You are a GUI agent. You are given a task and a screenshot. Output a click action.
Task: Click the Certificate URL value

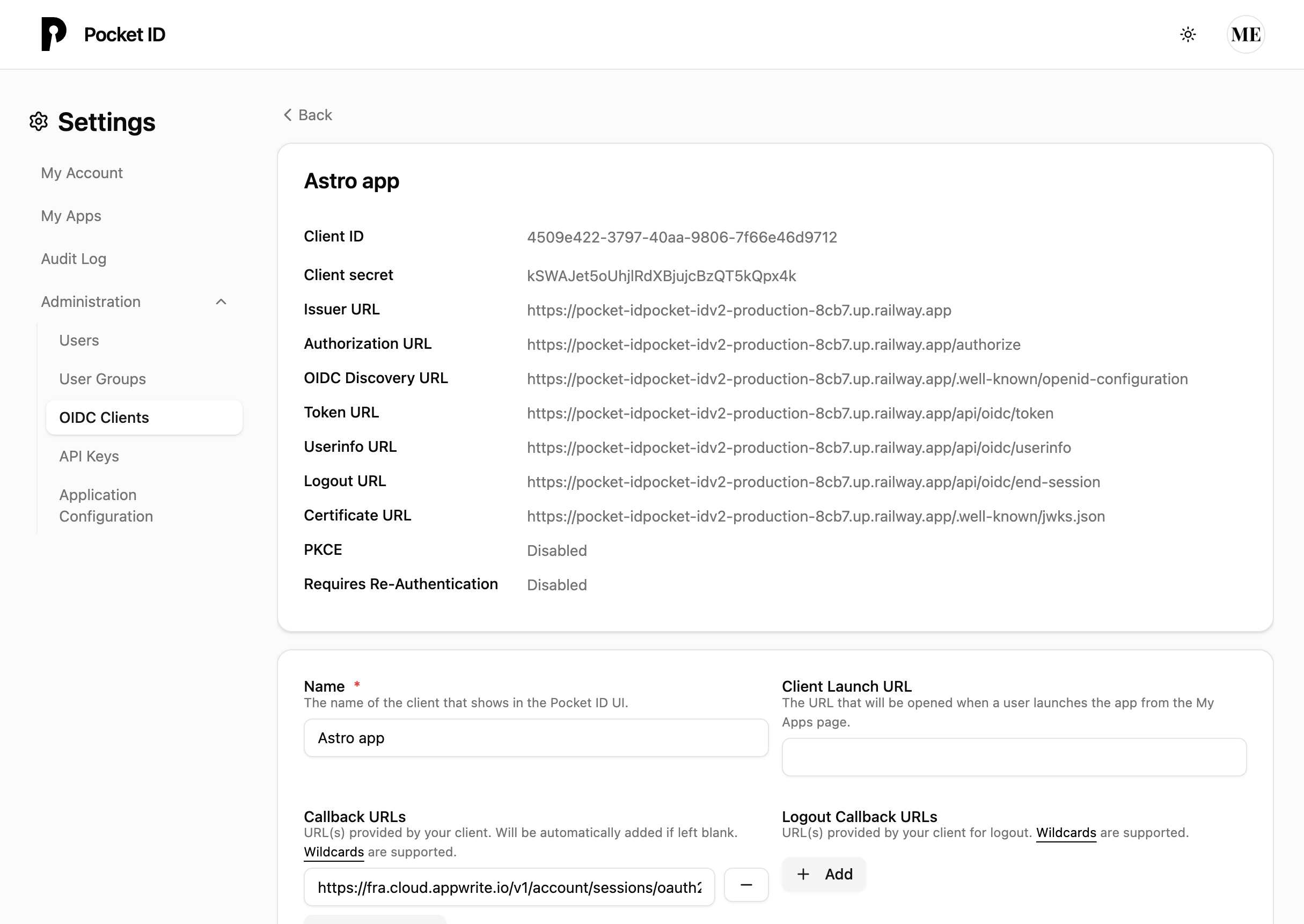(x=816, y=517)
